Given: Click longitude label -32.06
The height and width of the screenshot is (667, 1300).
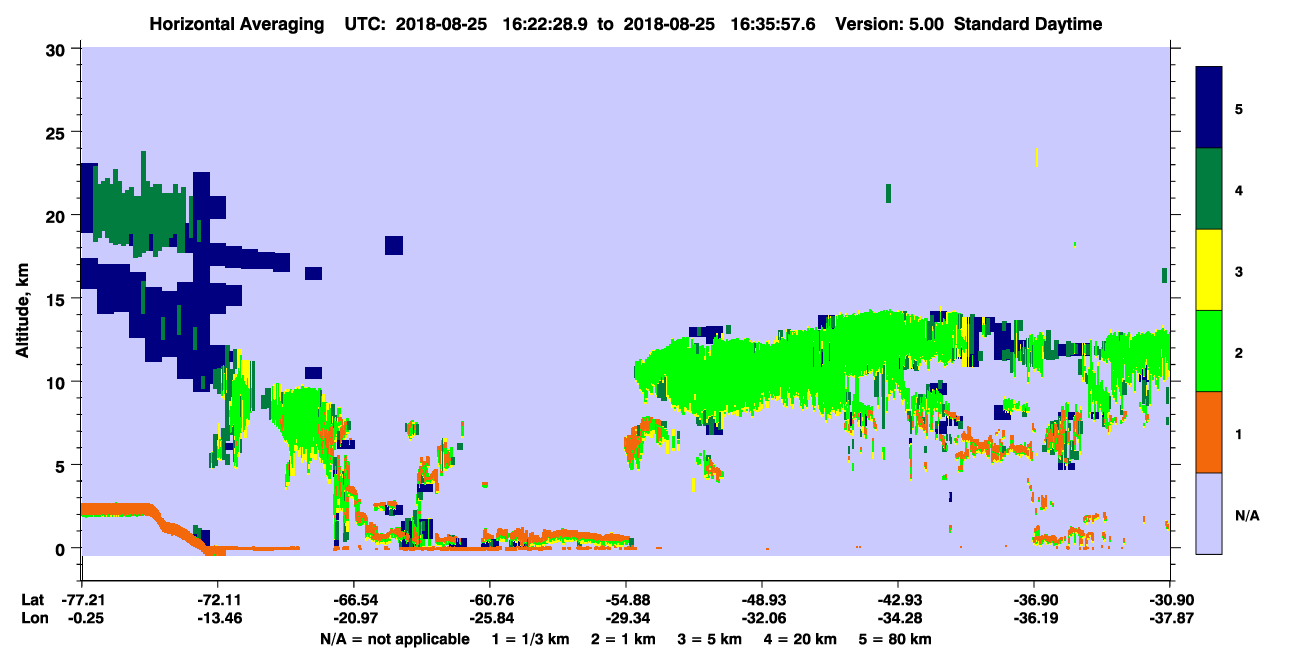Looking at the screenshot, I should (x=762, y=618).
